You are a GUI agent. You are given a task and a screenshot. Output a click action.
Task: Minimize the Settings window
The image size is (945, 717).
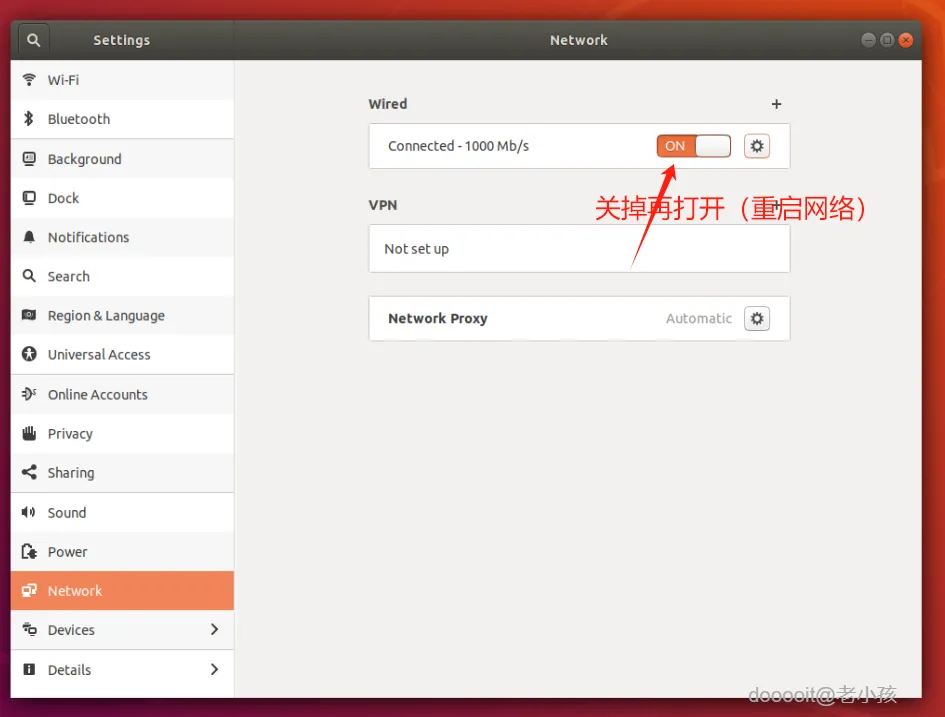pyautogui.click(x=868, y=40)
